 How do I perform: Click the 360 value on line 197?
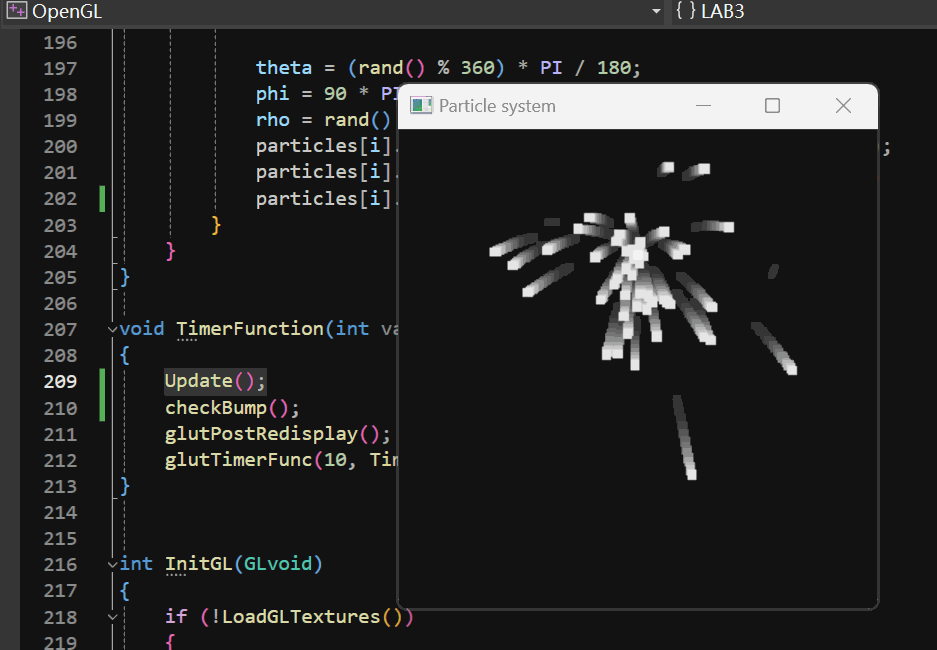click(x=477, y=68)
